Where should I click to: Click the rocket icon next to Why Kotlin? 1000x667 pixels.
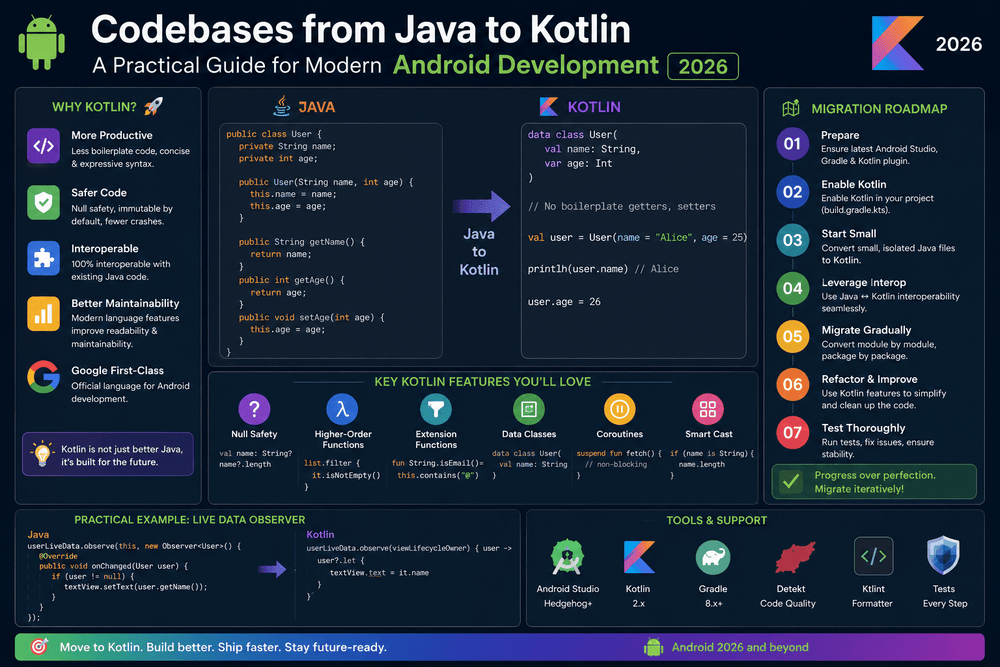pos(153,106)
